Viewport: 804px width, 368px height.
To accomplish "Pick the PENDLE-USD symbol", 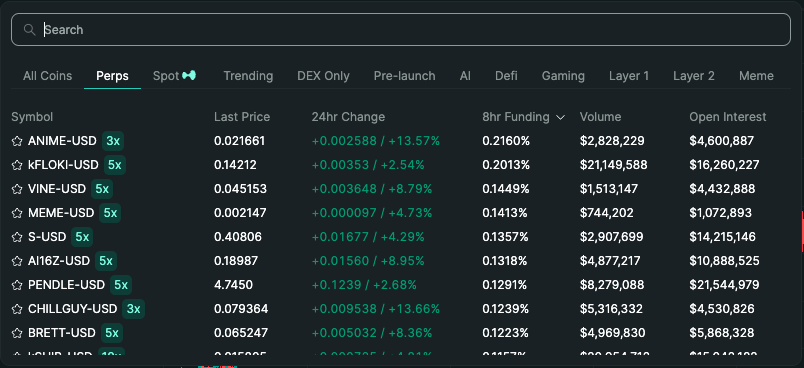I will (x=66, y=285).
